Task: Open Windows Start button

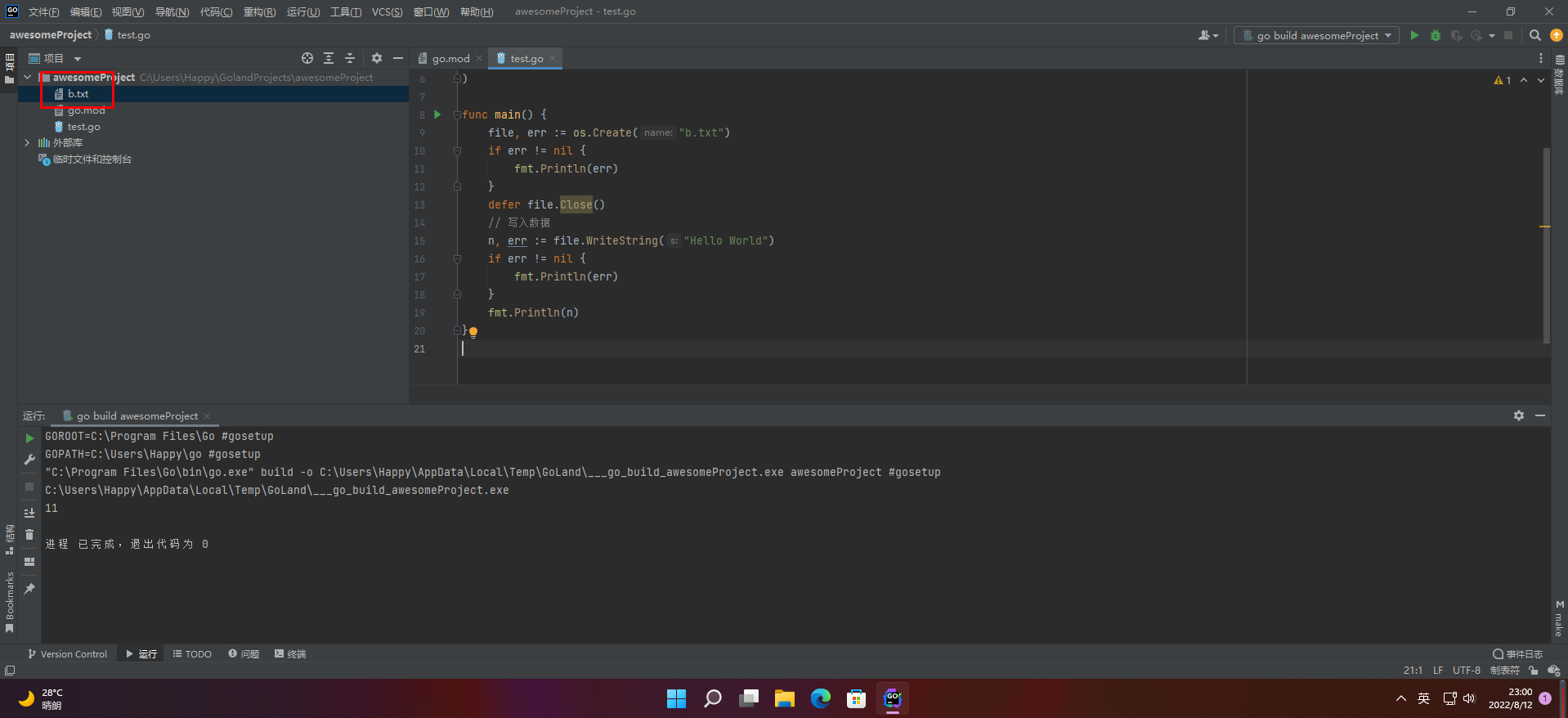Action: [676, 698]
